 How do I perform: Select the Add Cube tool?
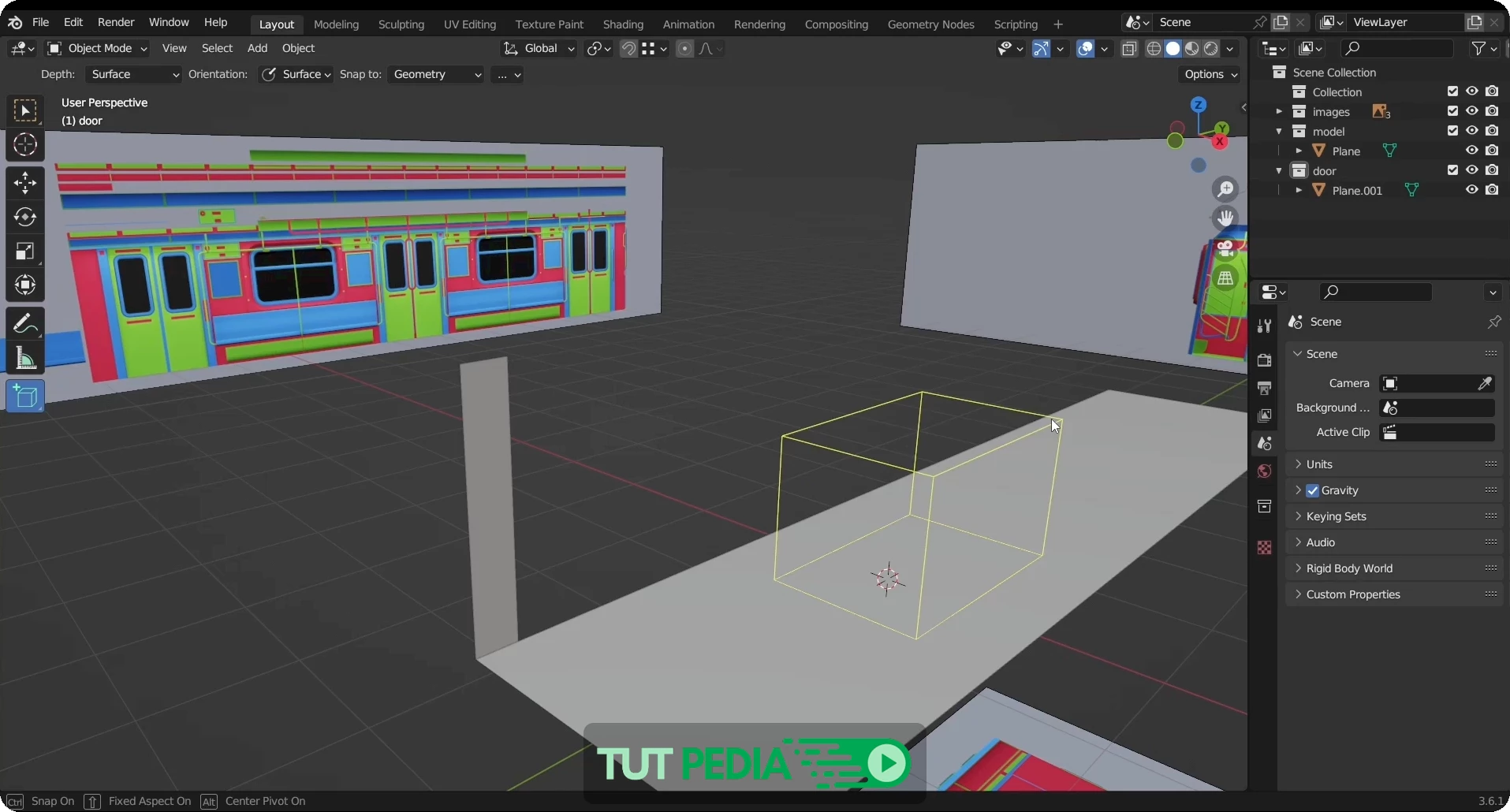(25, 396)
